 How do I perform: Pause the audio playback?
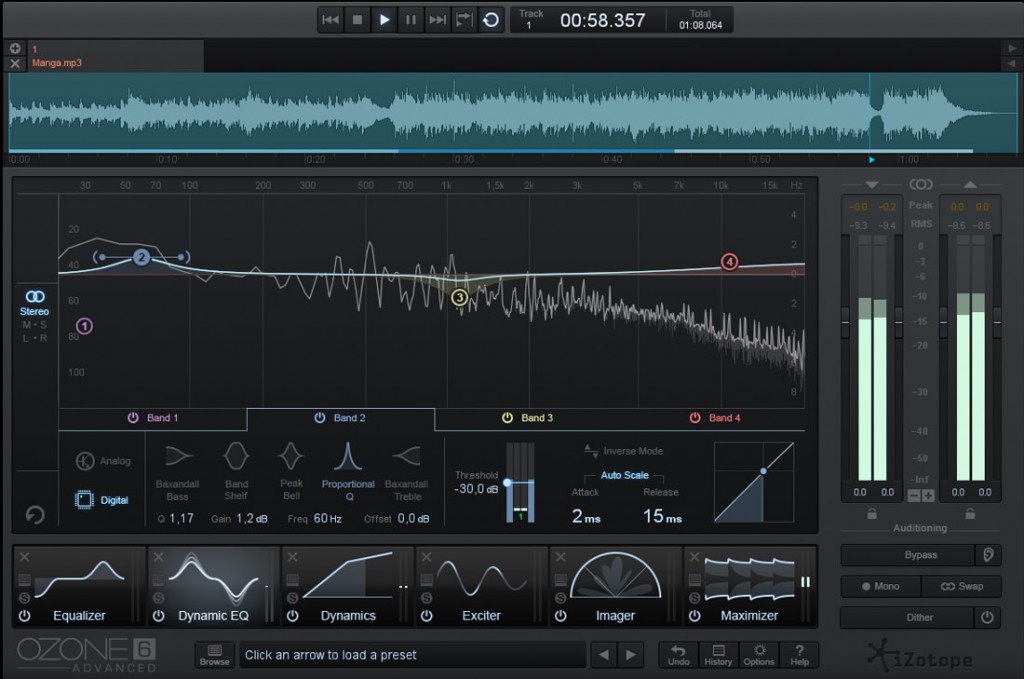point(411,20)
